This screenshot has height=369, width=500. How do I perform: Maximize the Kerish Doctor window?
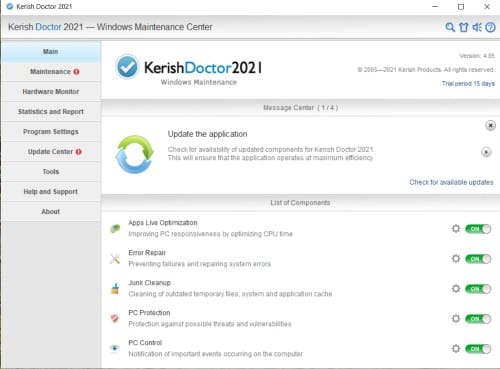coord(461,7)
